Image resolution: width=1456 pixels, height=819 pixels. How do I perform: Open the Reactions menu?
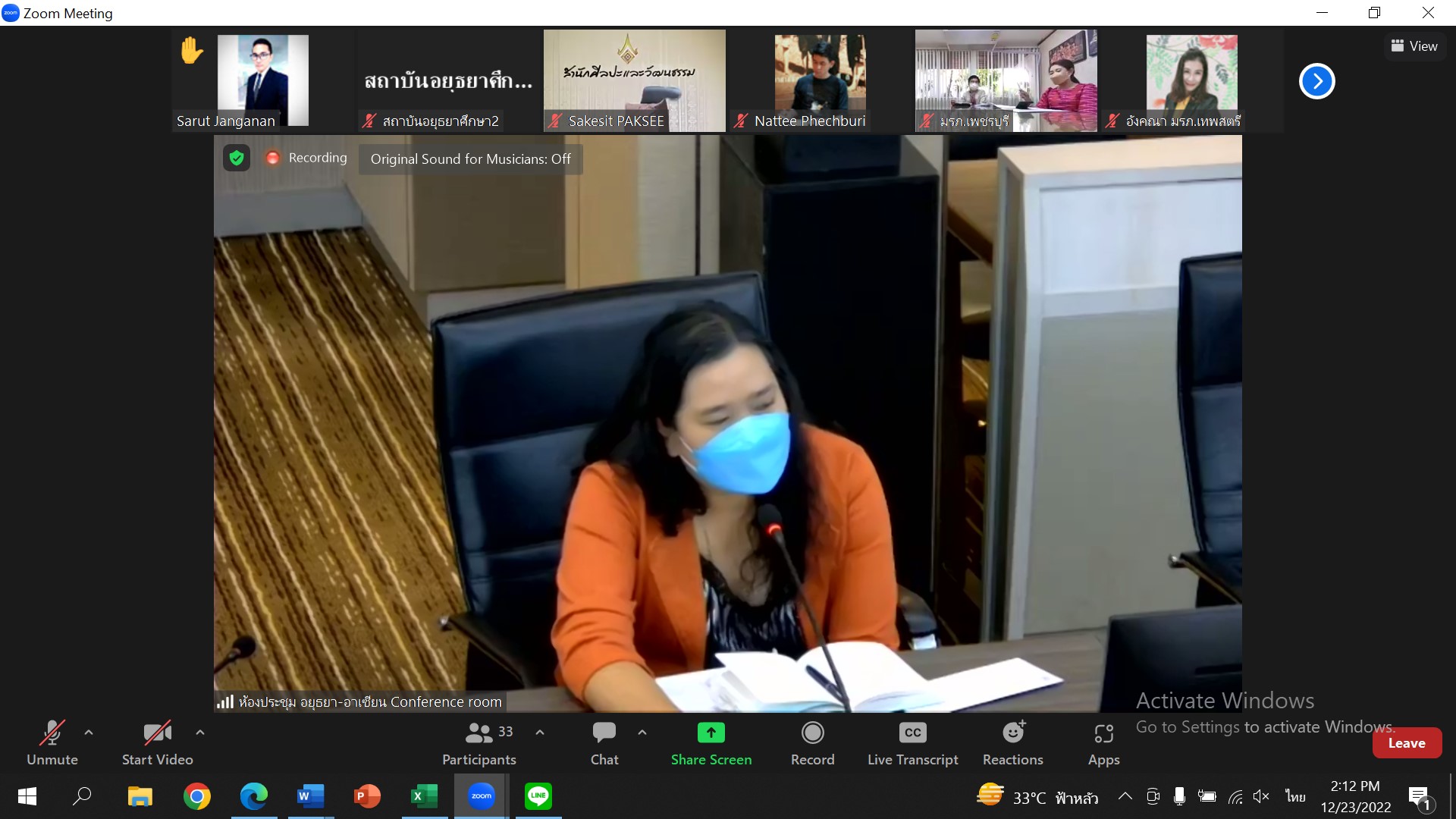point(1013,743)
